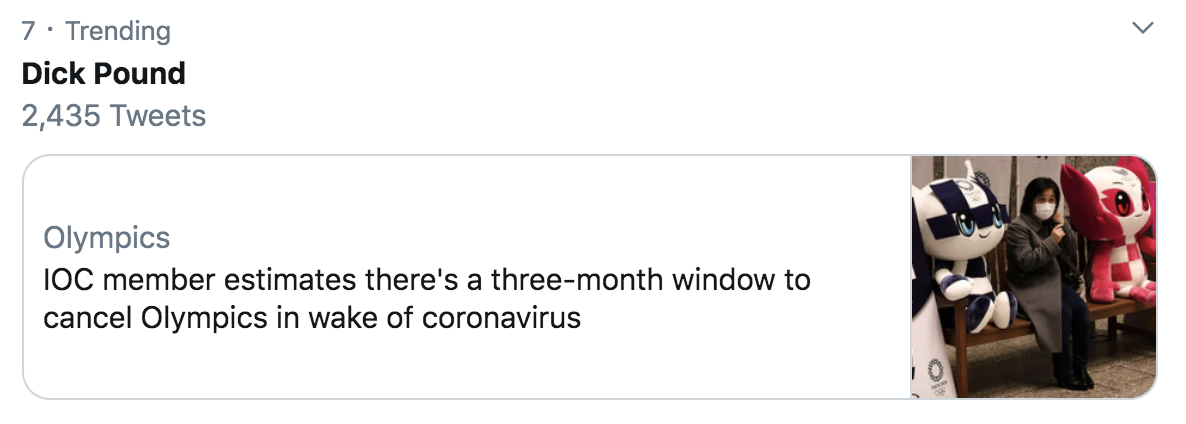Screen dimensions: 1186x424
Task: Click the Dick Pound trending topic title
Action: point(104,73)
